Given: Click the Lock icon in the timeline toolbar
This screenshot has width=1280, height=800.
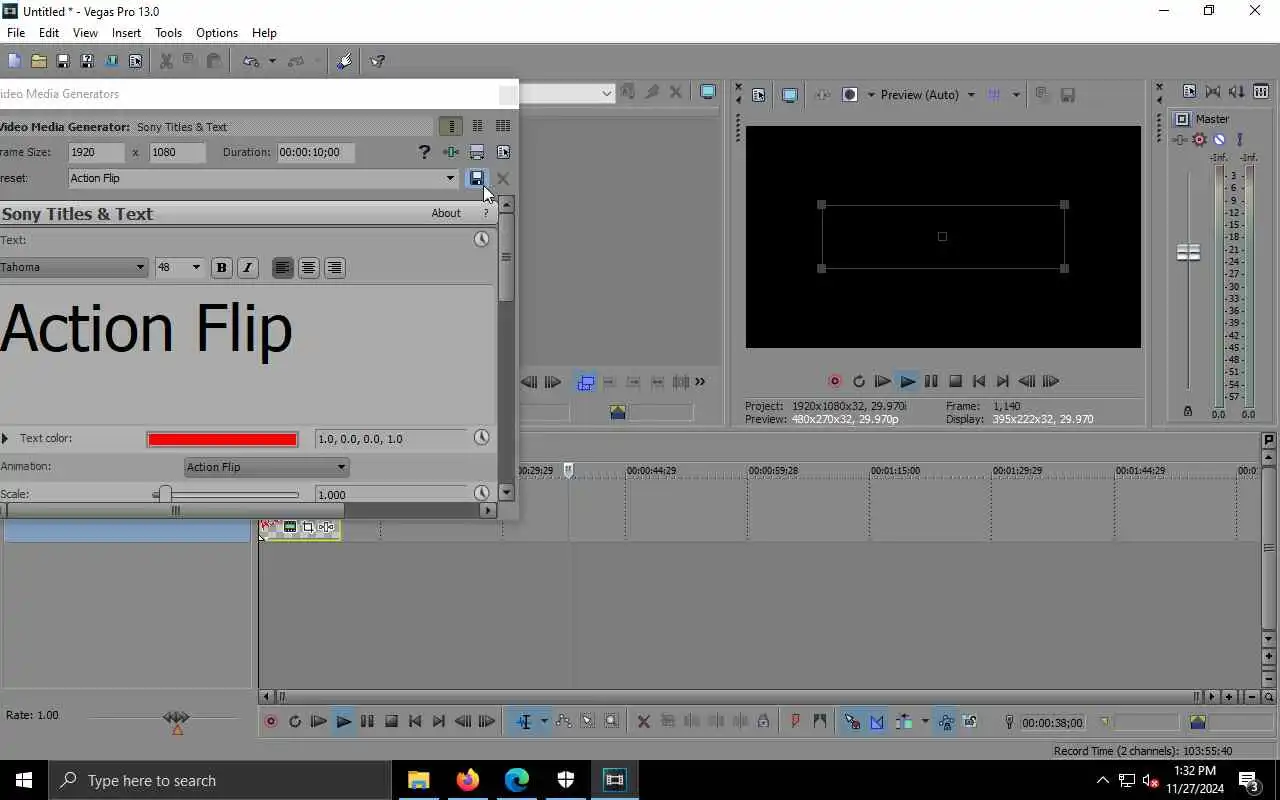Looking at the screenshot, I should click(763, 721).
